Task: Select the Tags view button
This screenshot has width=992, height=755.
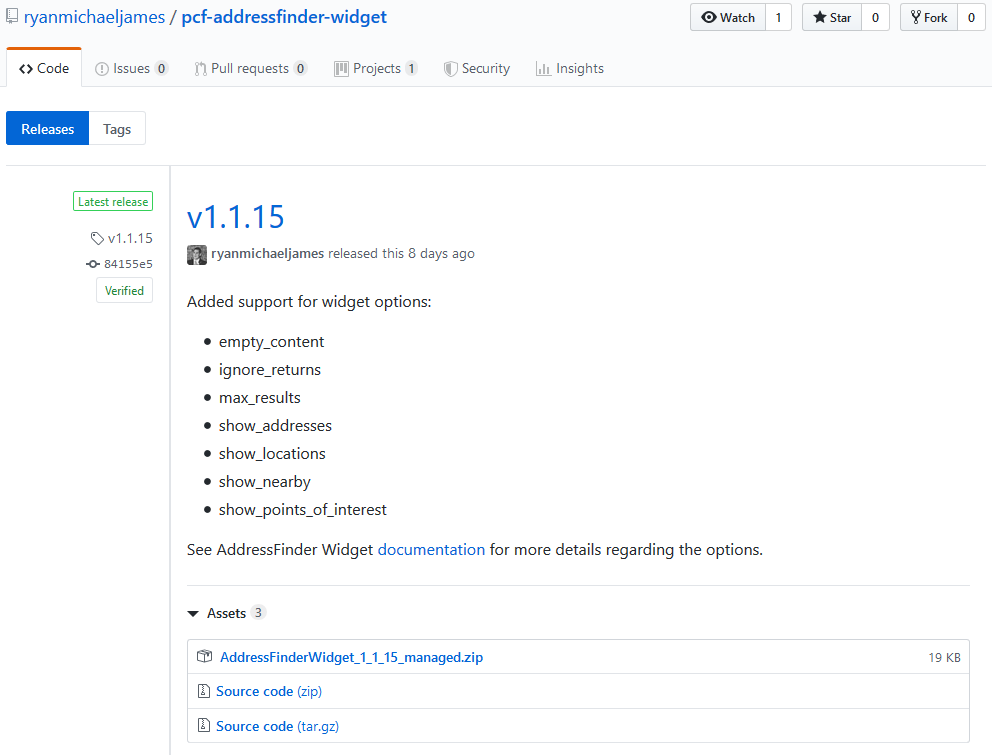Action: [x=117, y=129]
